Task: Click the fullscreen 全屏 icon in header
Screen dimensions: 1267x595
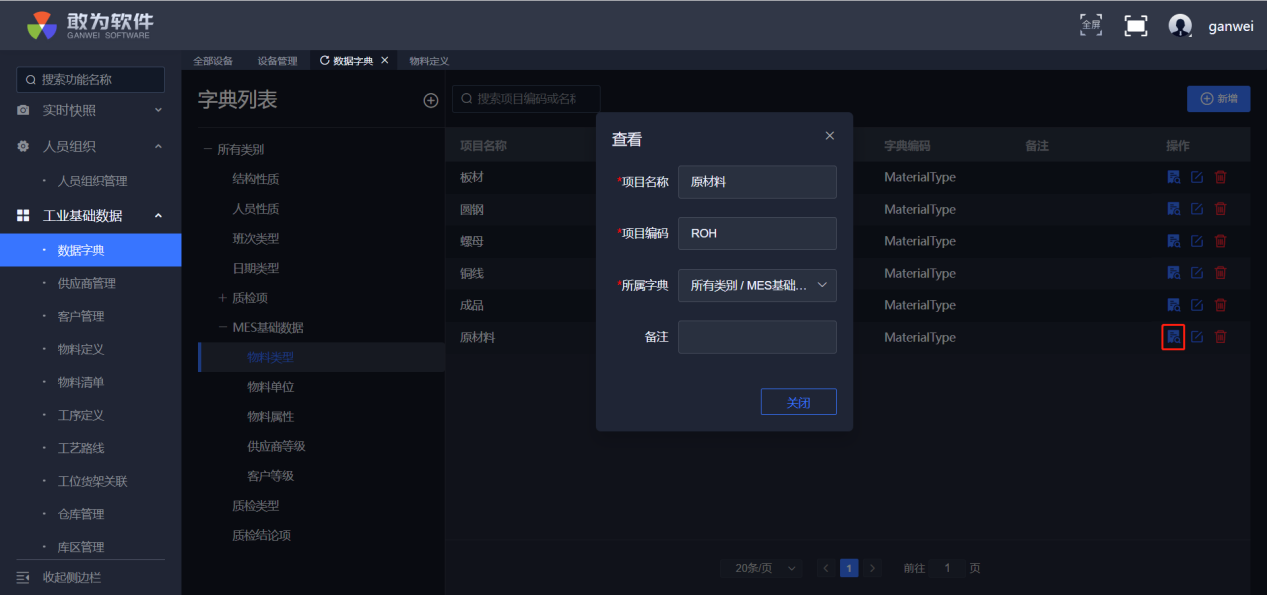Action: pos(1091,25)
